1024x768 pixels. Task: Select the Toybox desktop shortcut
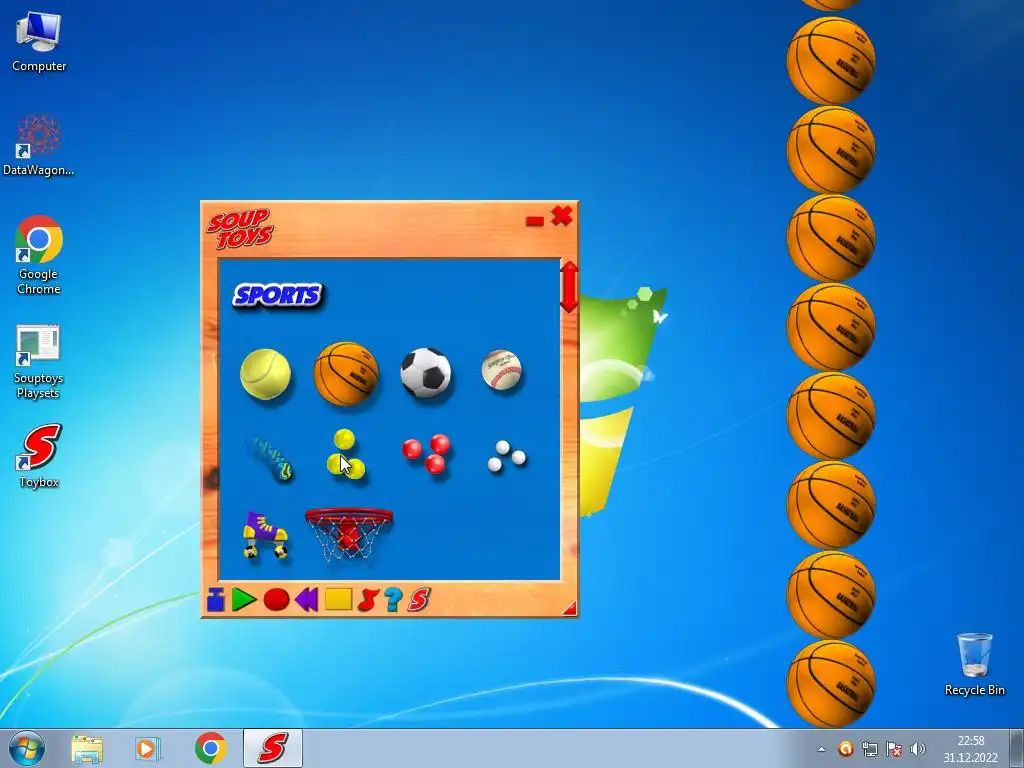[x=39, y=456]
